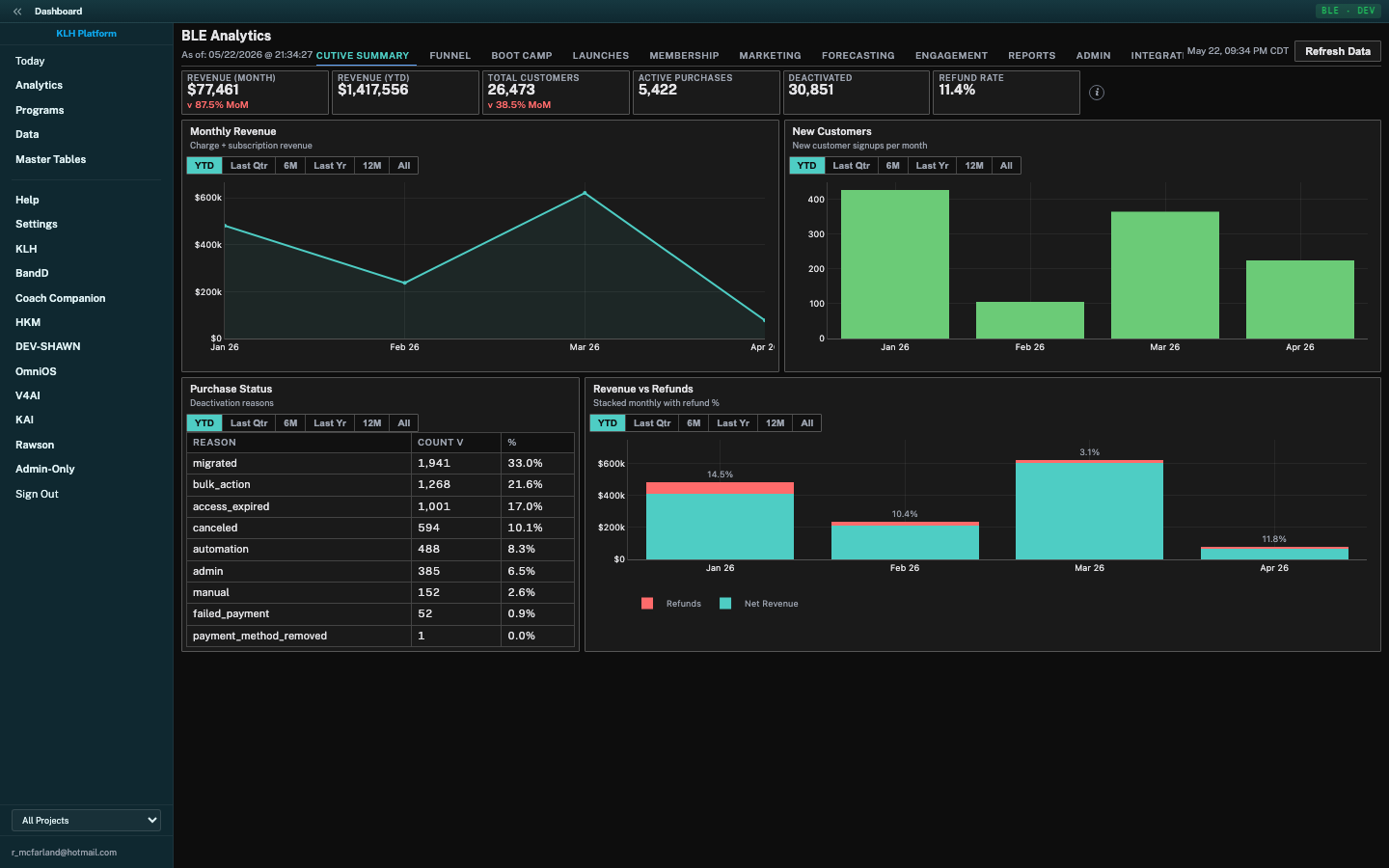
Task: Show All data in Revenue vs Refunds
Action: point(807,423)
